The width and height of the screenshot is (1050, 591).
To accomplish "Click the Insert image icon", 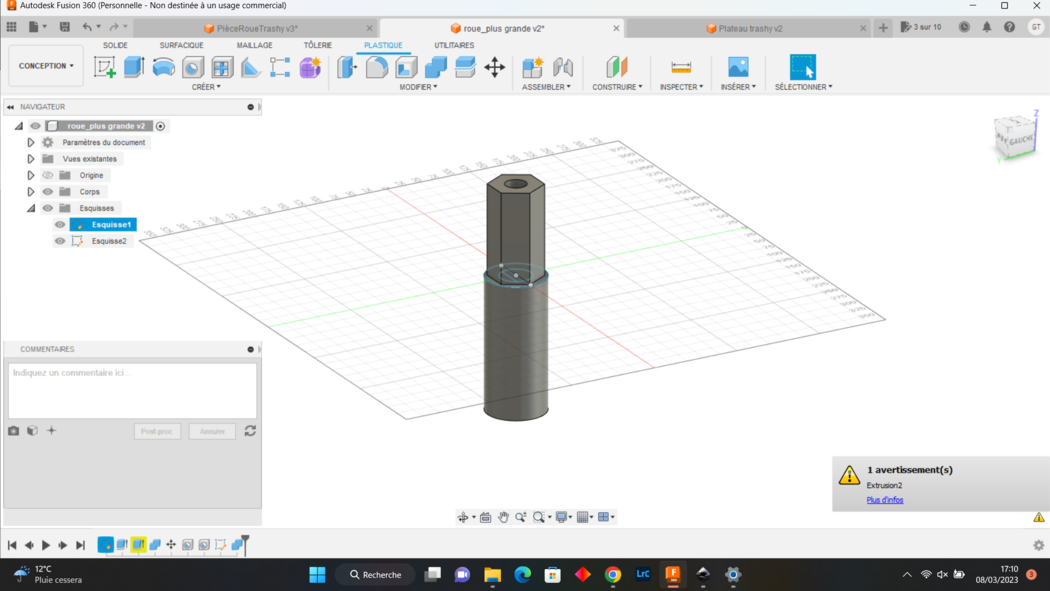I will [x=738, y=67].
